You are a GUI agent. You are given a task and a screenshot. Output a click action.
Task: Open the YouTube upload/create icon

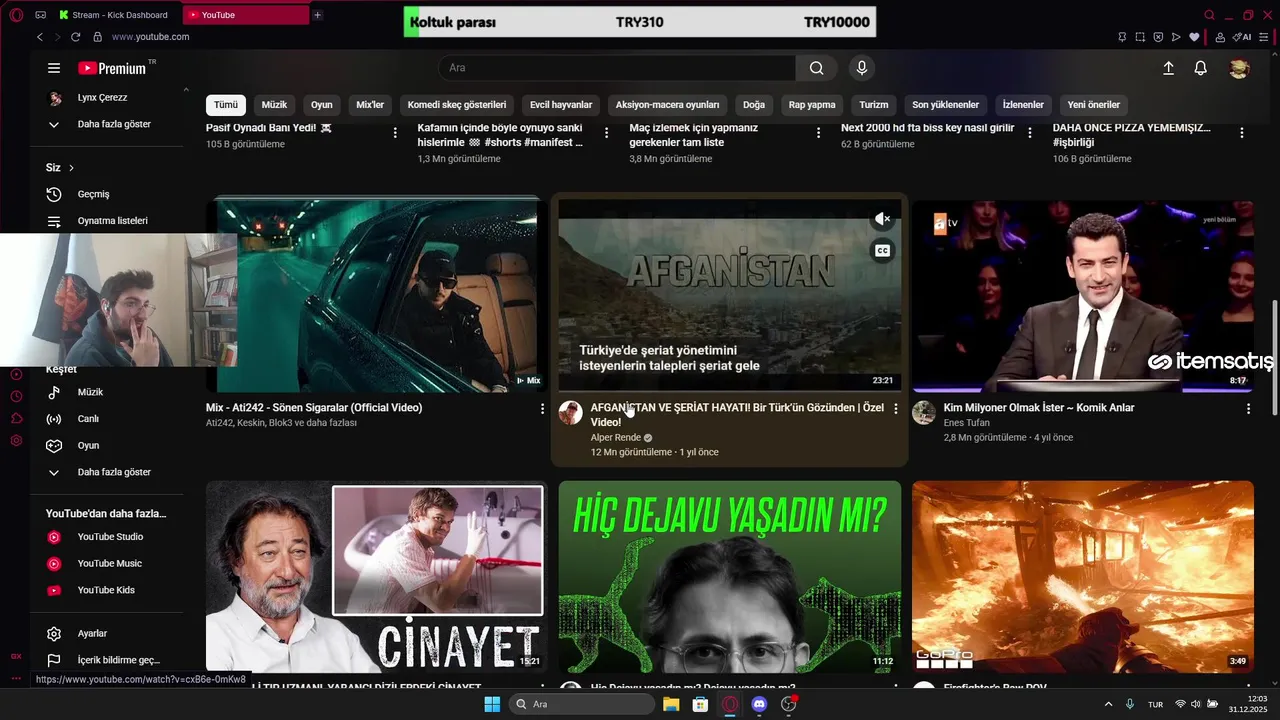pos(1168,68)
